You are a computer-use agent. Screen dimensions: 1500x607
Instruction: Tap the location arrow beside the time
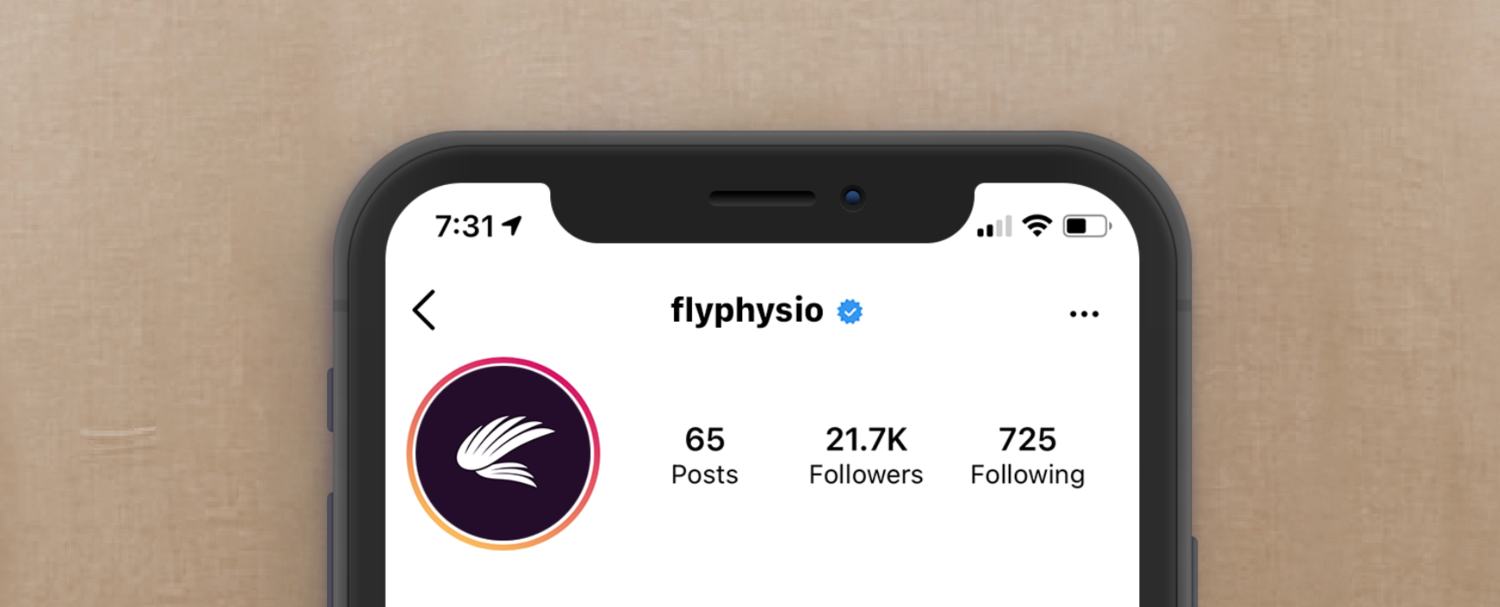(512, 226)
